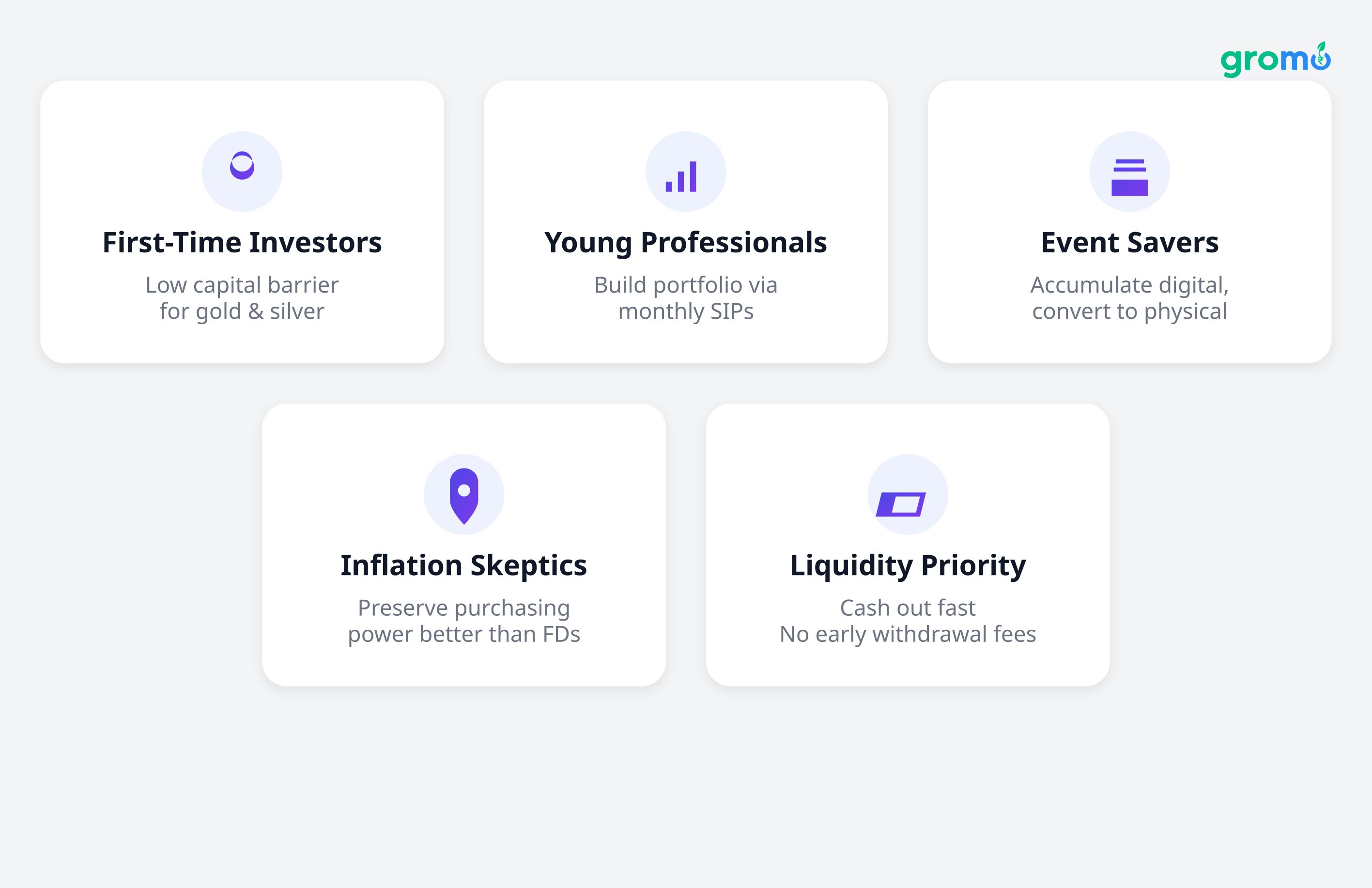Click the GroMo logo text
Screen dimensions: 1372x888
coord(1263,61)
